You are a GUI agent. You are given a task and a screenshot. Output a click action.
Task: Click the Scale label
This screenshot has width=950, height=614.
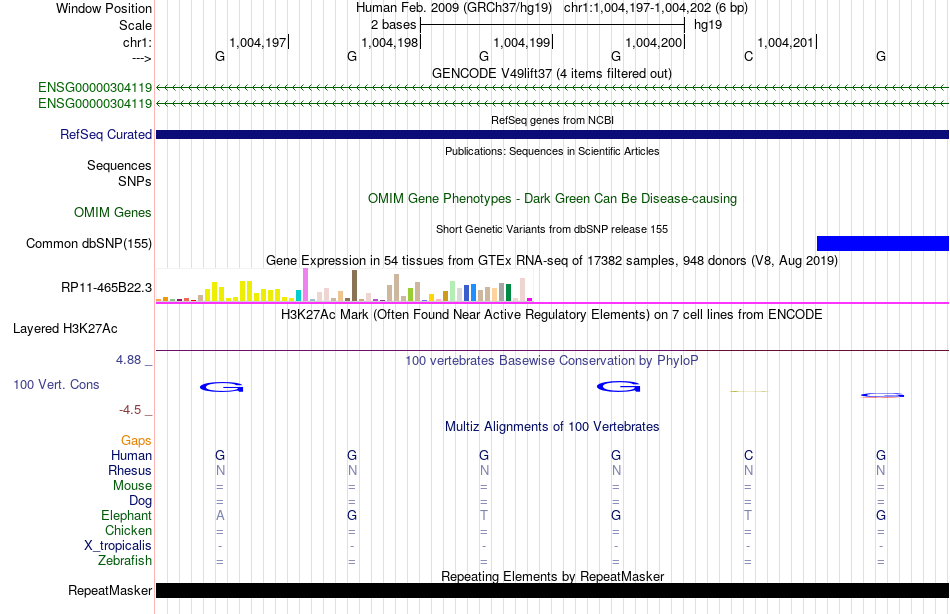pos(136,25)
